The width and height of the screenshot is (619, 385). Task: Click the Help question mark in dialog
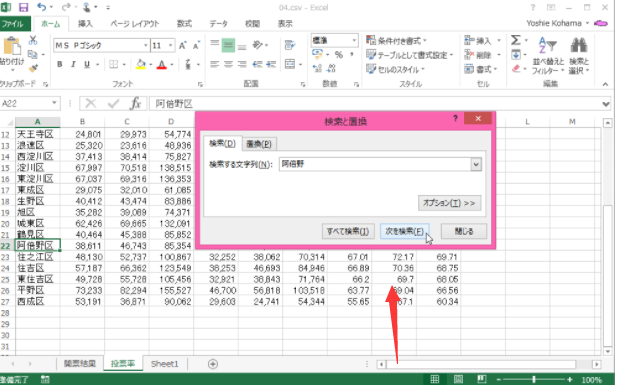tap(455, 118)
